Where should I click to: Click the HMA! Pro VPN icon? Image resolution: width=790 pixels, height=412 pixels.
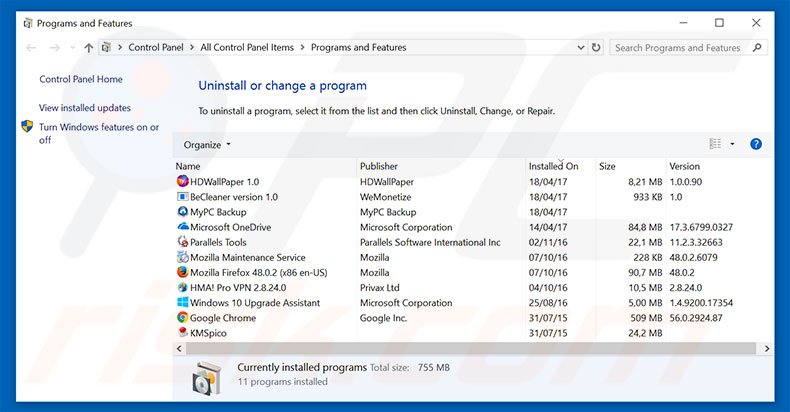pos(182,287)
